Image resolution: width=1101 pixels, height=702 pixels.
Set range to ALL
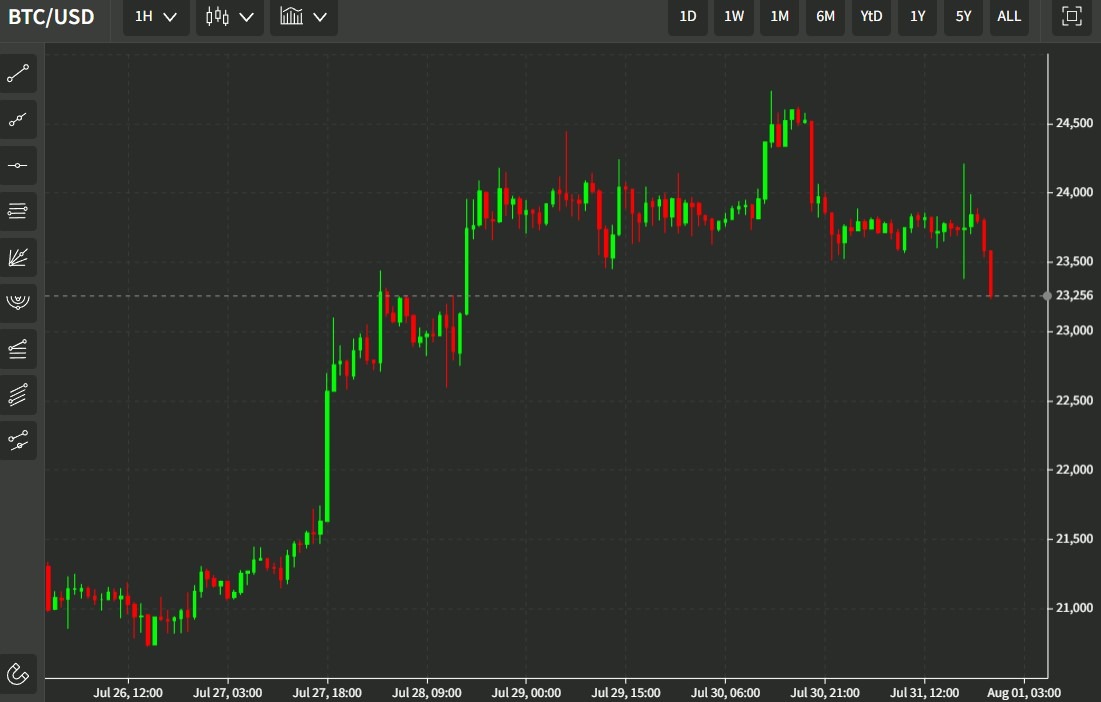coord(1009,16)
